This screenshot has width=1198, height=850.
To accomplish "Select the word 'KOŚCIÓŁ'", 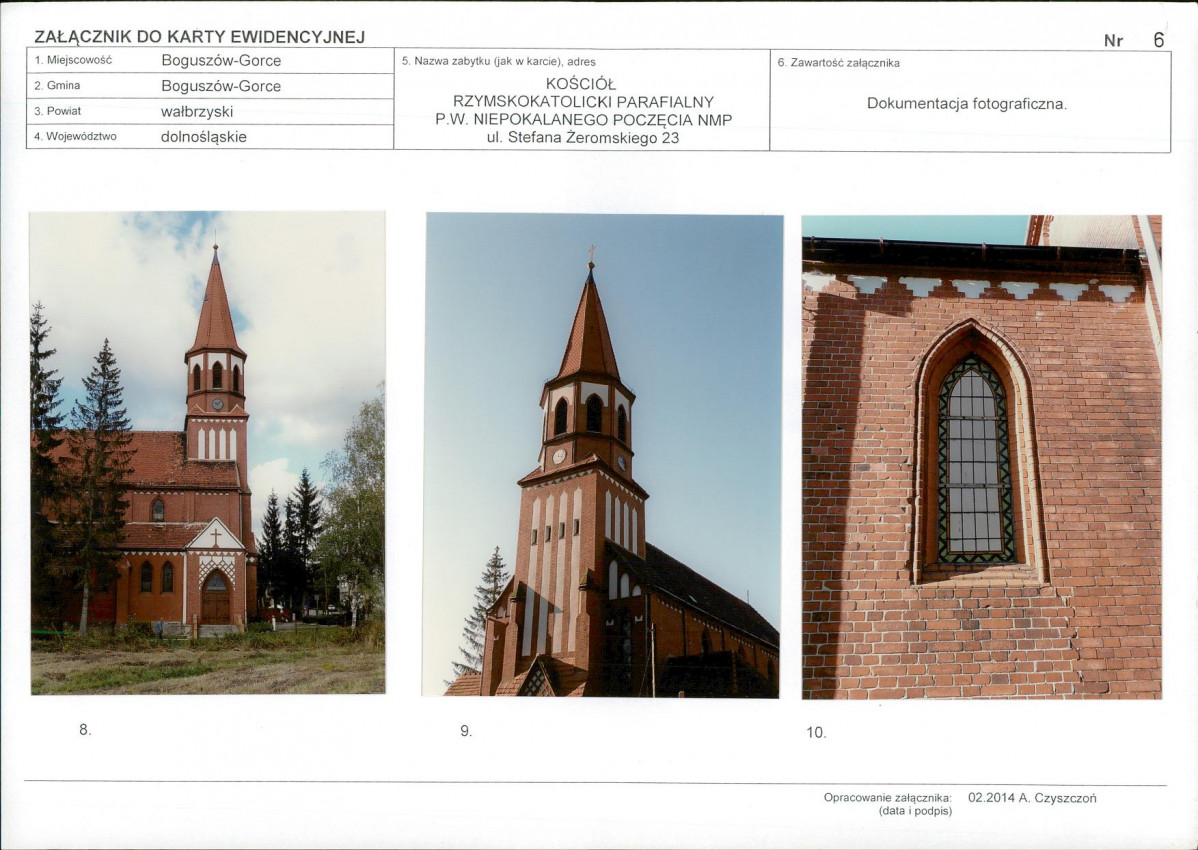I will coord(581,84).
